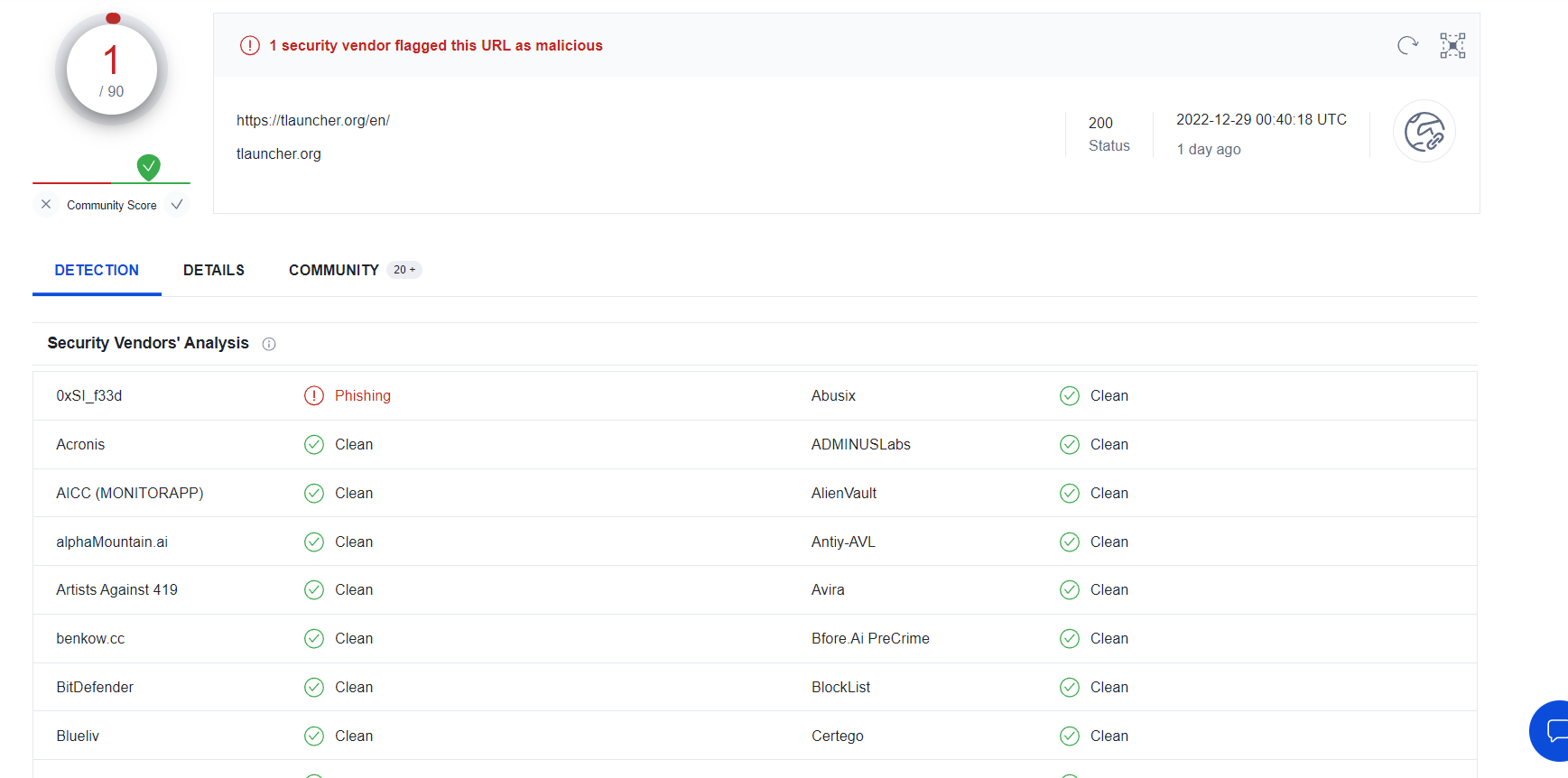The height and width of the screenshot is (778, 1568).
Task: Click clean check icon for Abusix
Action: [1070, 396]
